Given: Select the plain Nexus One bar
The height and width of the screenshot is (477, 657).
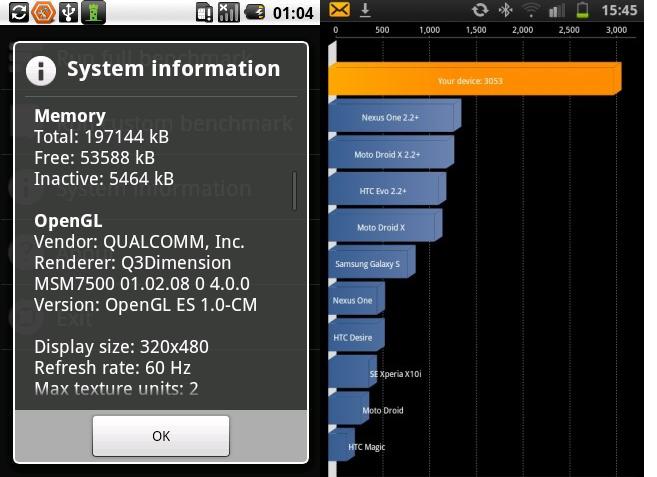Looking at the screenshot, I should pyautogui.click(x=357, y=298).
